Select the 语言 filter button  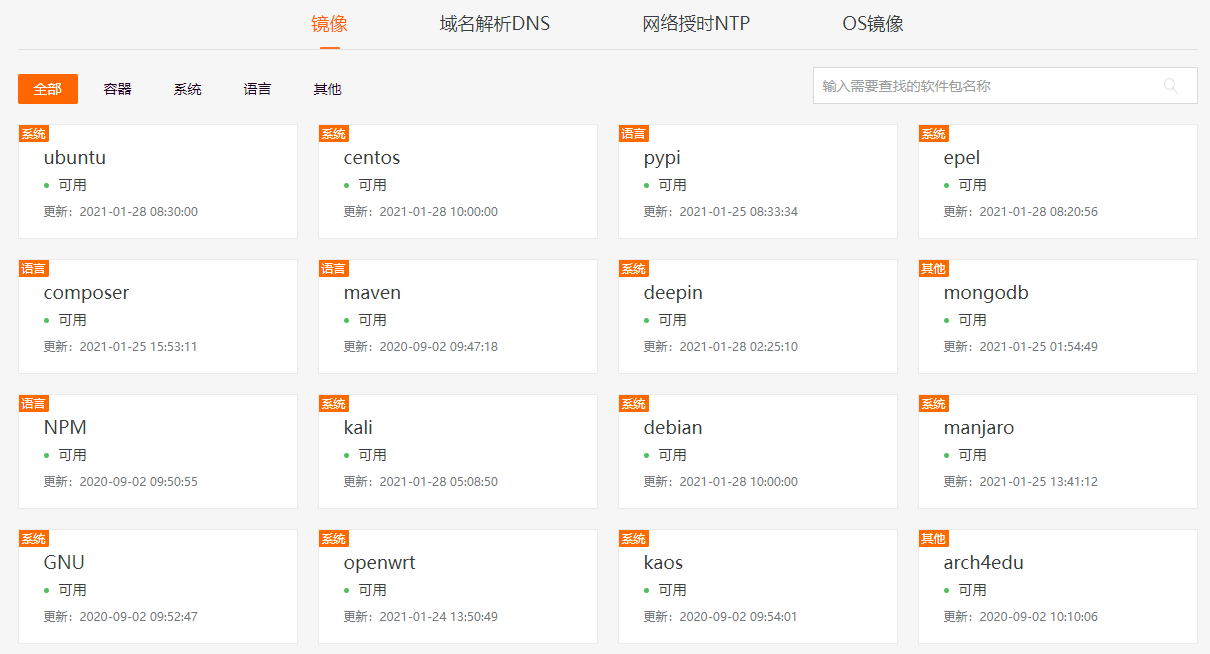257,88
